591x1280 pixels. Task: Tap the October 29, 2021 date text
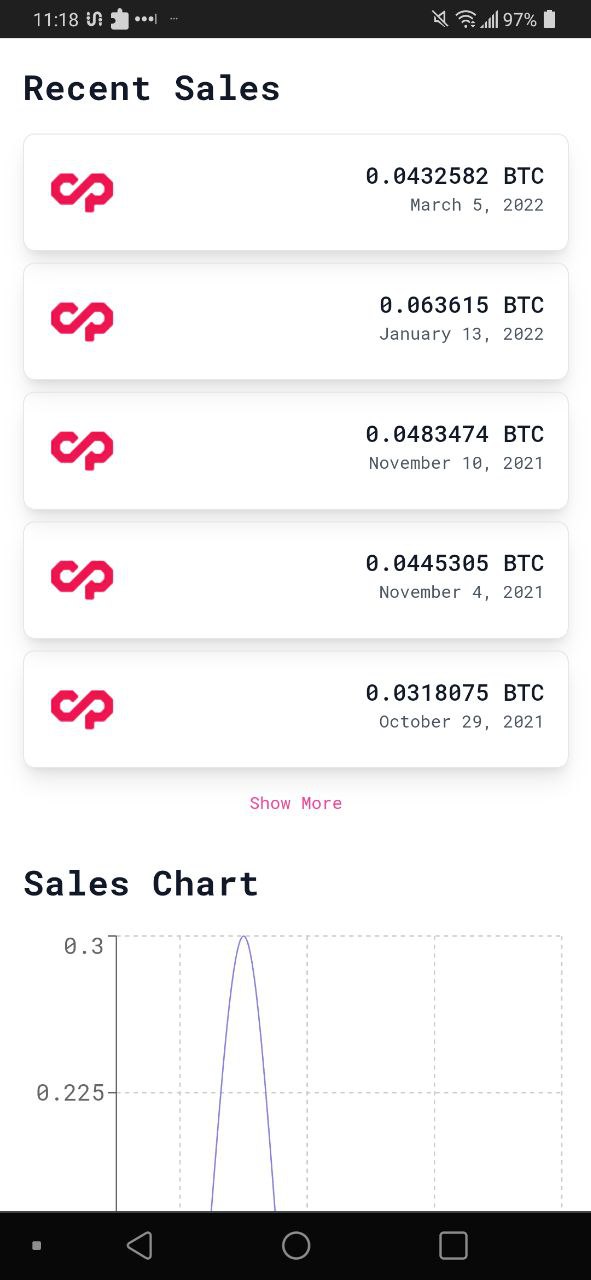tap(461, 721)
